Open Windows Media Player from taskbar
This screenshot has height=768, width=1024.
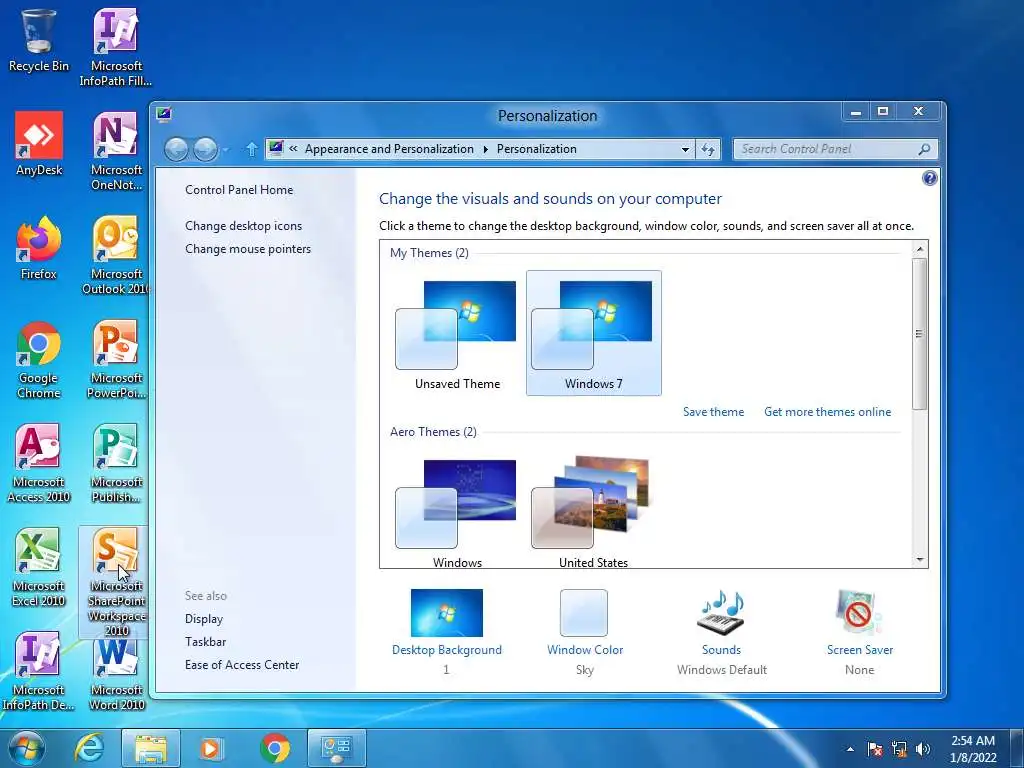[210, 748]
